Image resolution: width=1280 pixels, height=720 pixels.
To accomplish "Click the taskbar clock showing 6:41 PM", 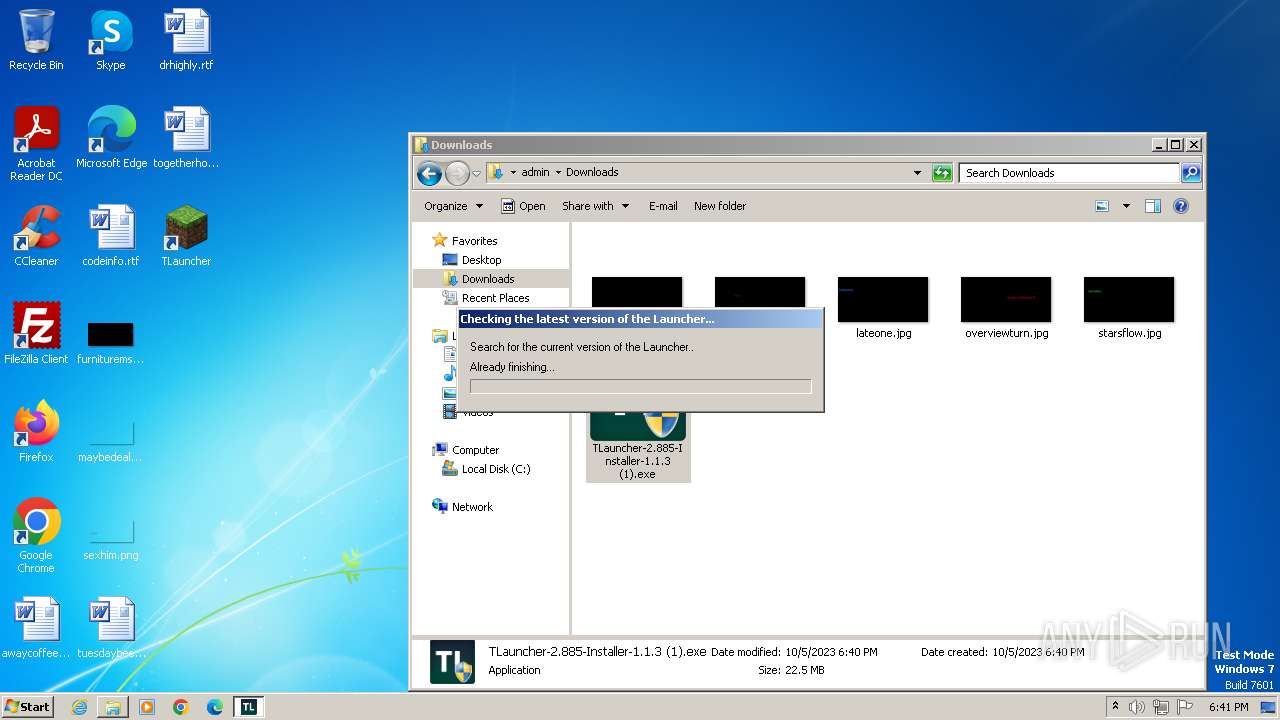I will tap(1228, 707).
